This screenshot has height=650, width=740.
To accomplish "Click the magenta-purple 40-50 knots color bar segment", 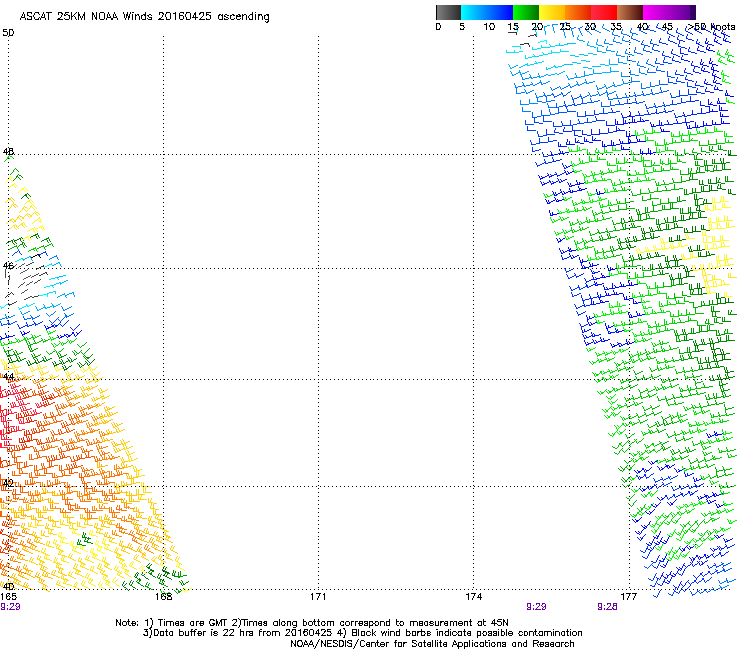I will [669, 12].
